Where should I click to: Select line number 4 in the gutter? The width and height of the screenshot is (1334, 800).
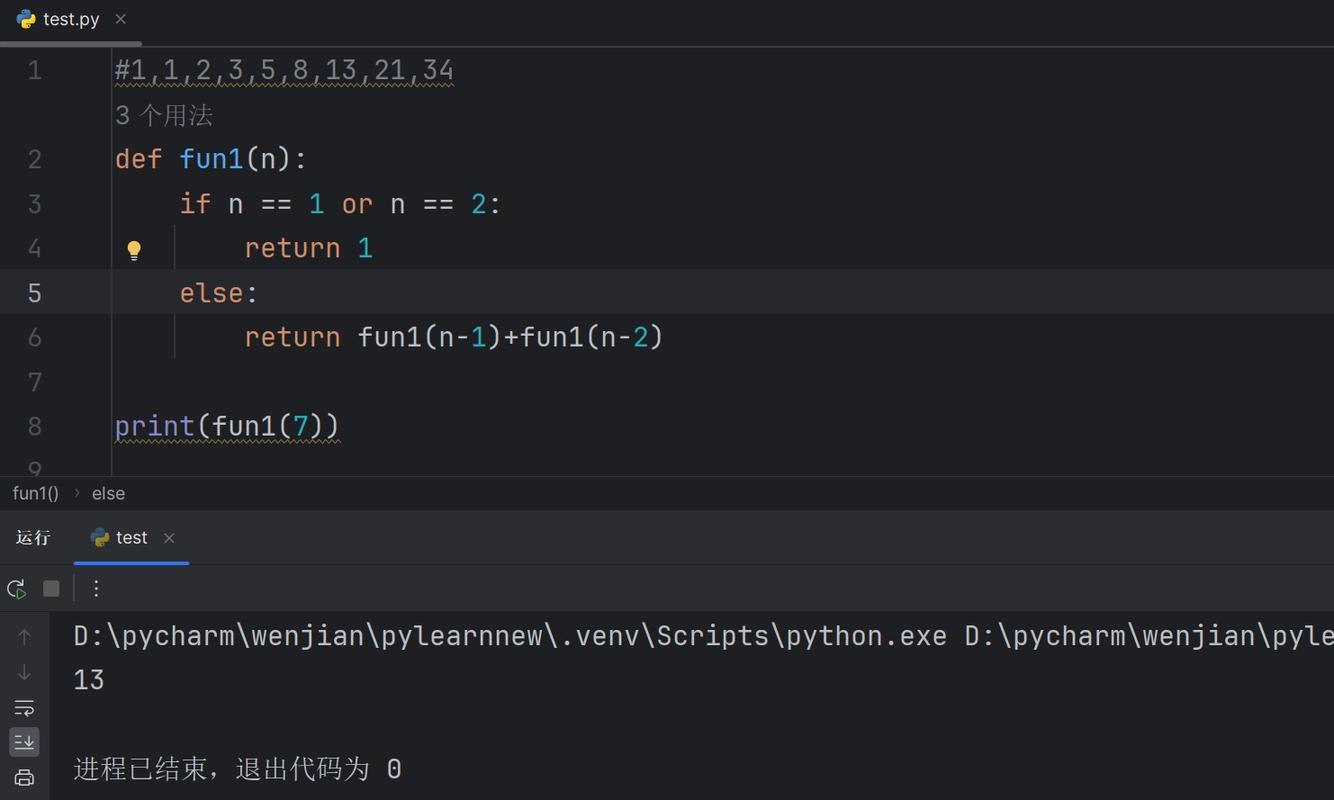click(34, 248)
